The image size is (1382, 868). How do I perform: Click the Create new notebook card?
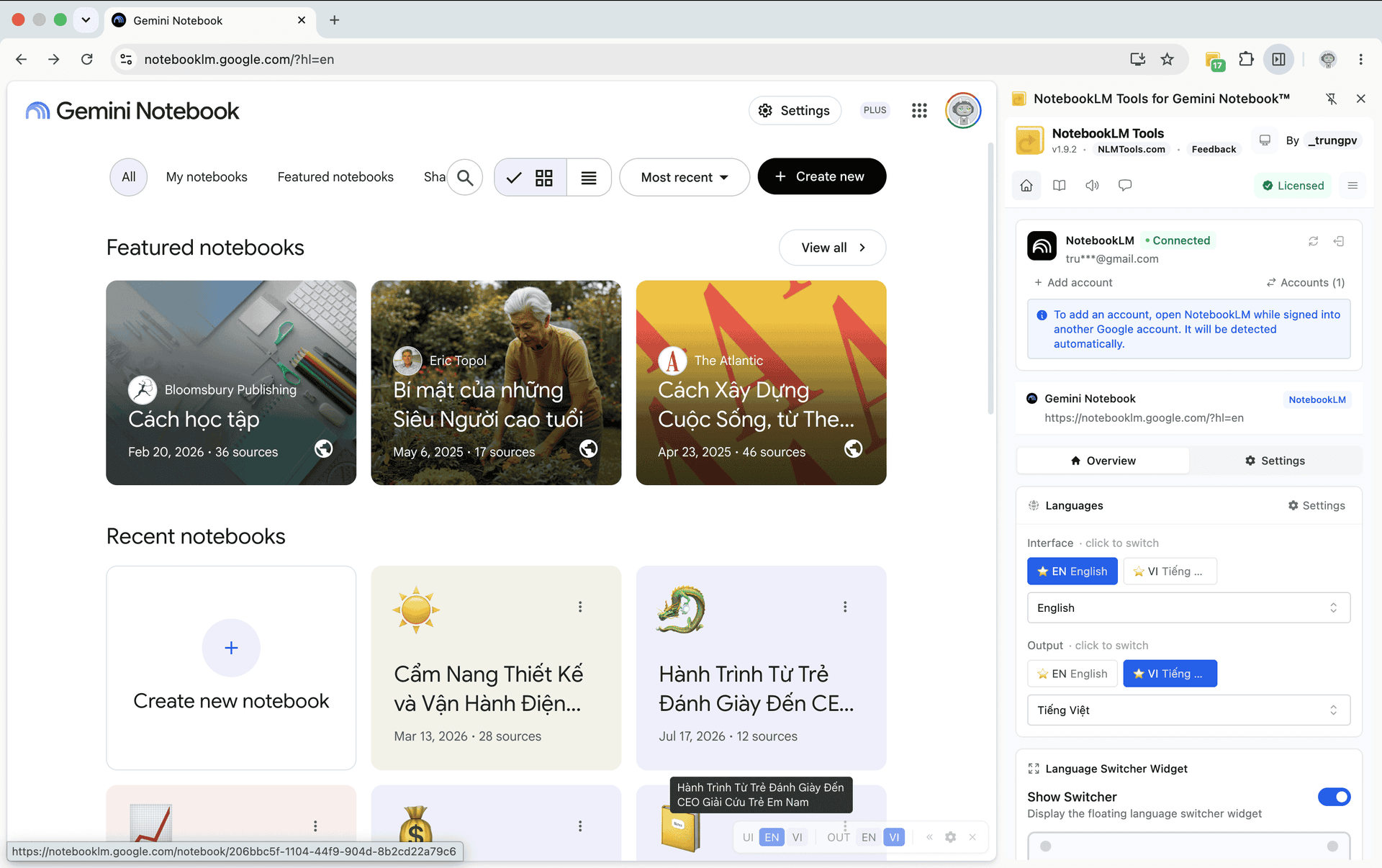231,668
